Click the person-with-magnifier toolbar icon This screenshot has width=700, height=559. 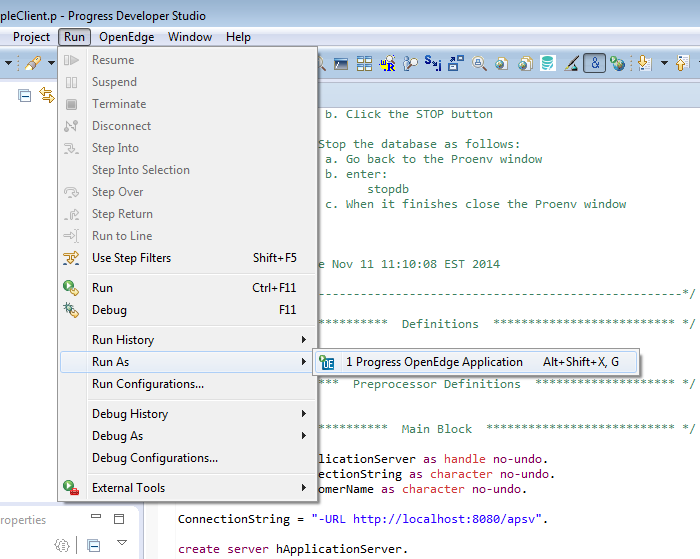click(410, 64)
